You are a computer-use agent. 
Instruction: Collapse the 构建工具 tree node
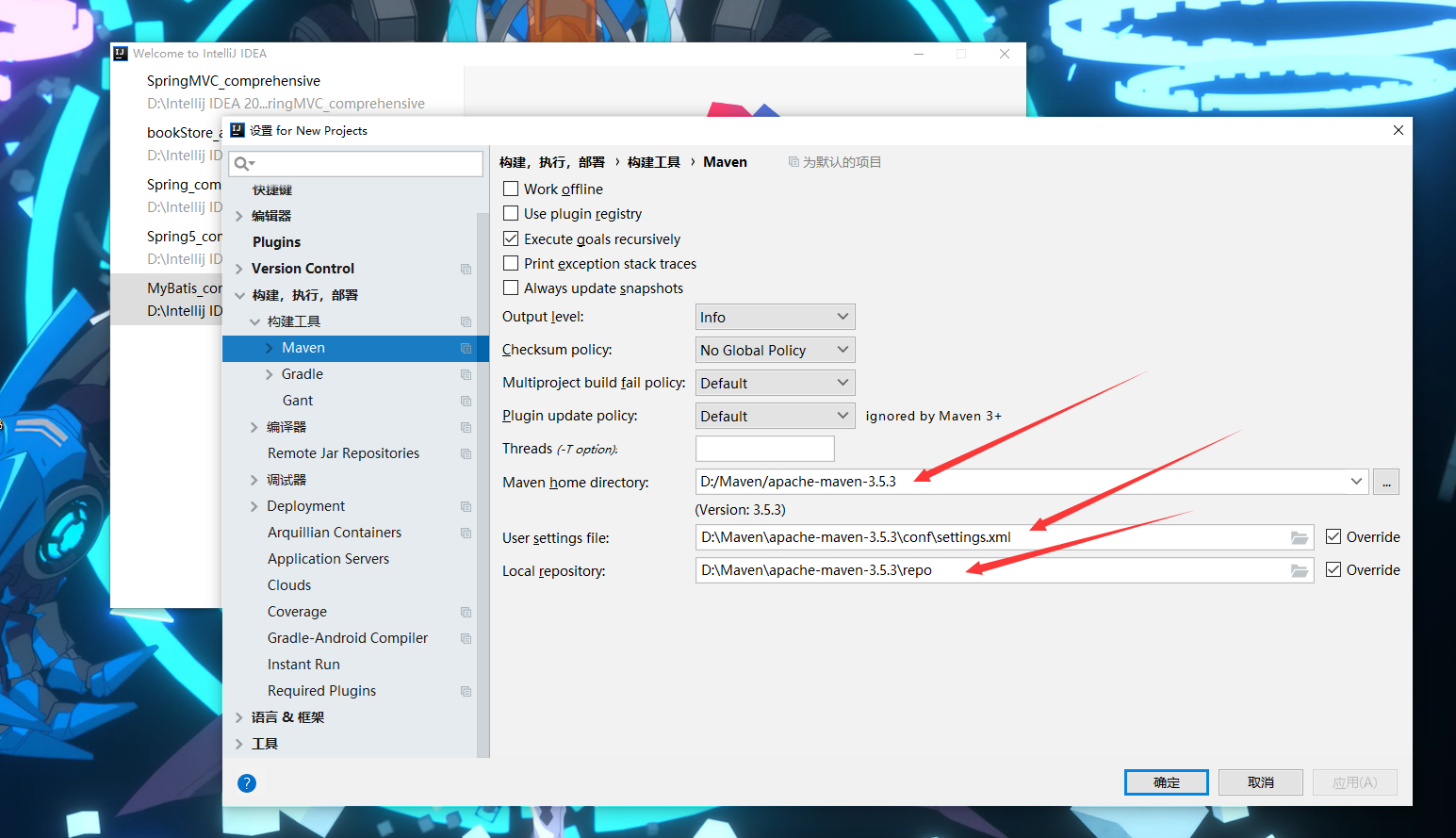tap(254, 321)
